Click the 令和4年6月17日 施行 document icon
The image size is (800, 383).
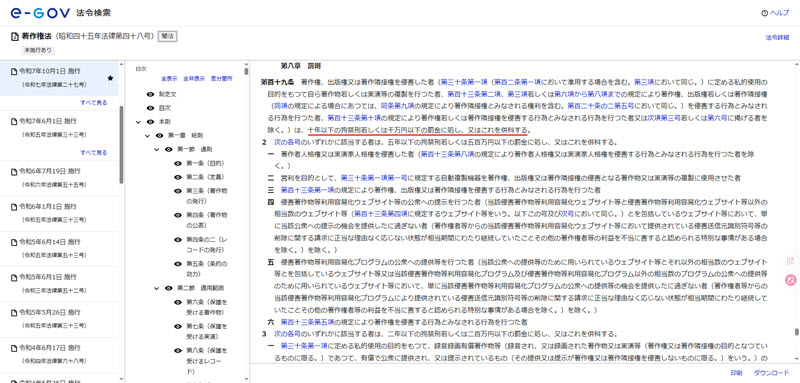[x=14, y=347]
